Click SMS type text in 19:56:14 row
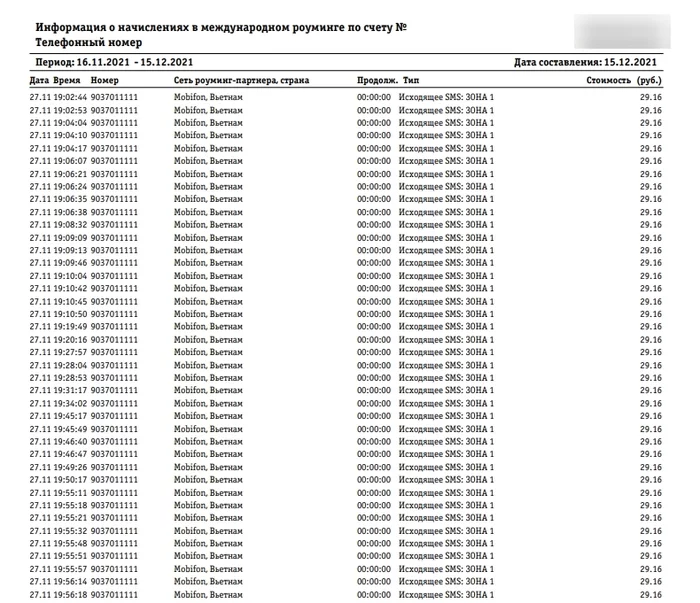The image size is (700, 603). [x=446, y=582]
